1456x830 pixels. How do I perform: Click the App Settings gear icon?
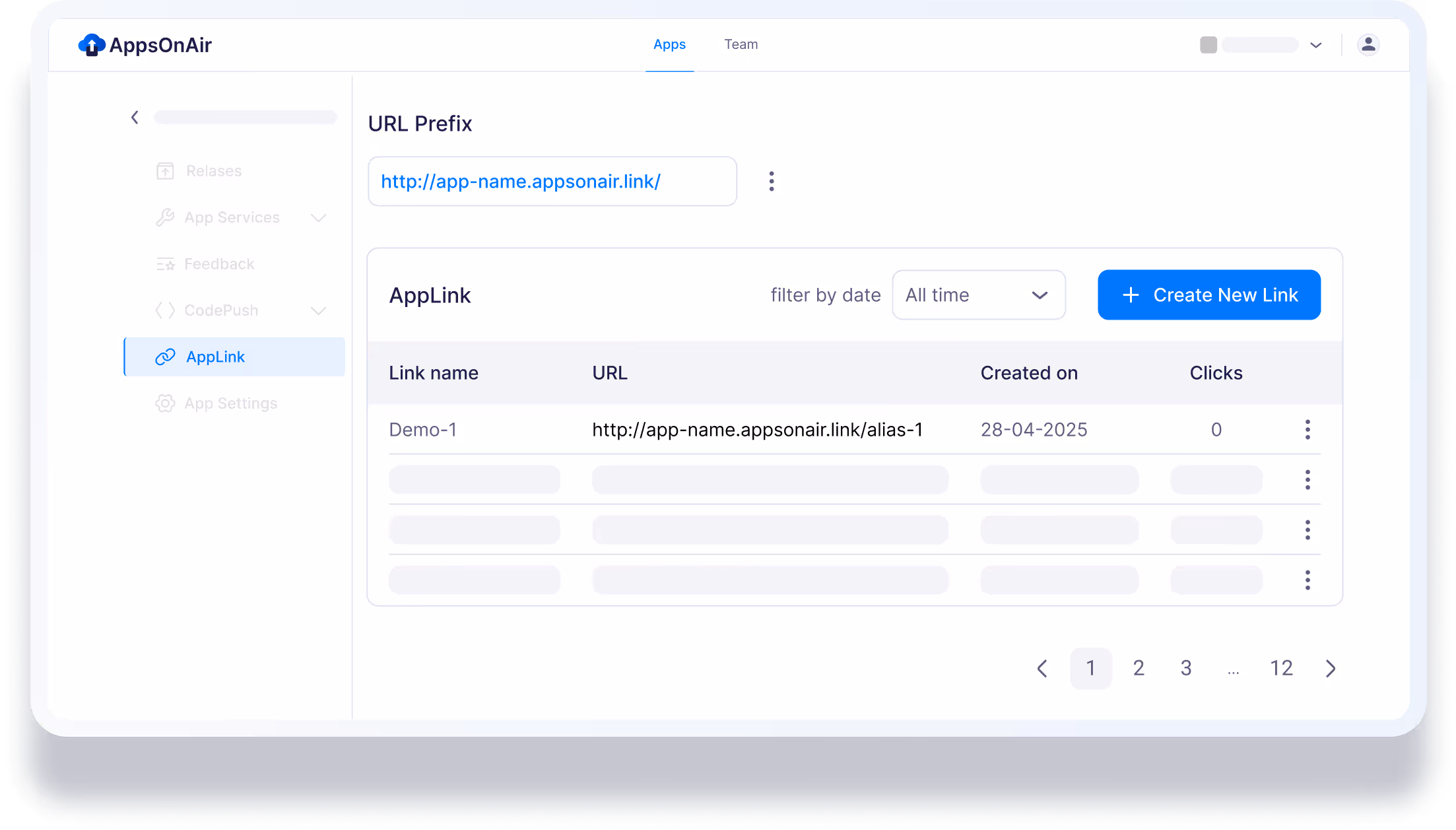click(x=165, y=403)
